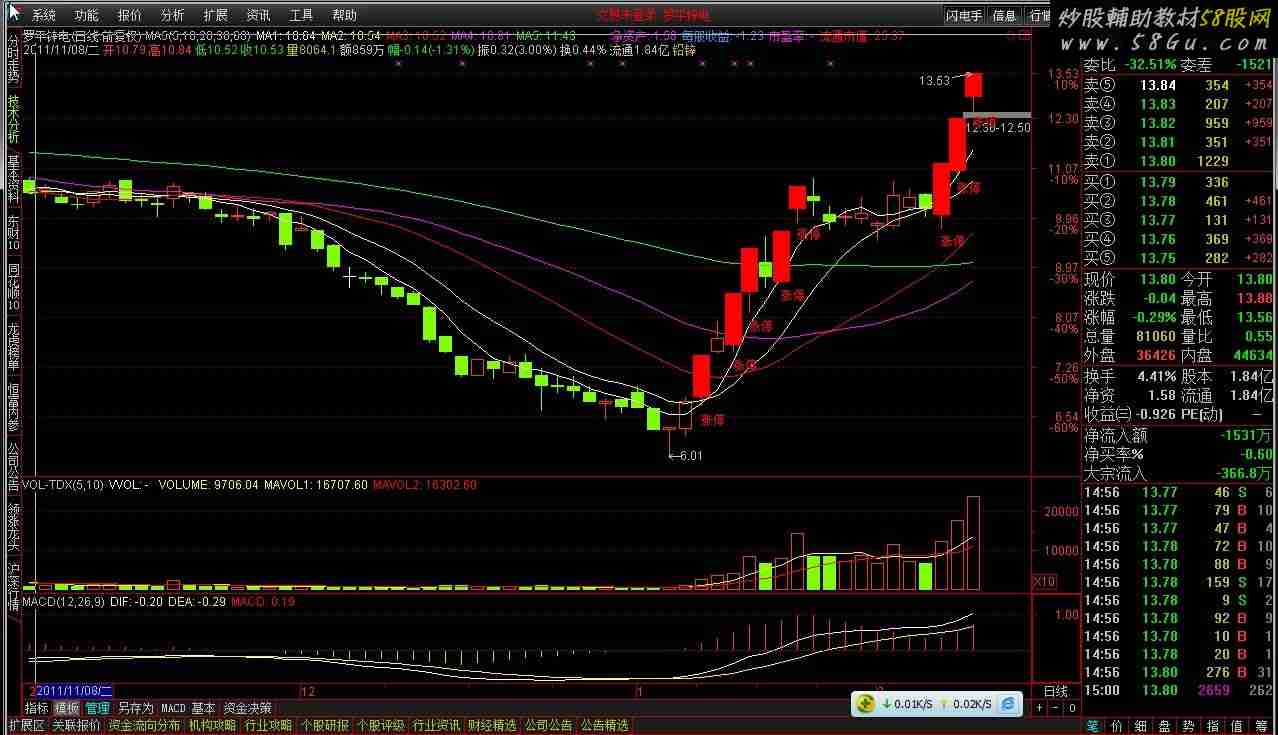1278x735 pixels.
Task: Select the 资金决策 indicator tab
Action: (246, 708)
